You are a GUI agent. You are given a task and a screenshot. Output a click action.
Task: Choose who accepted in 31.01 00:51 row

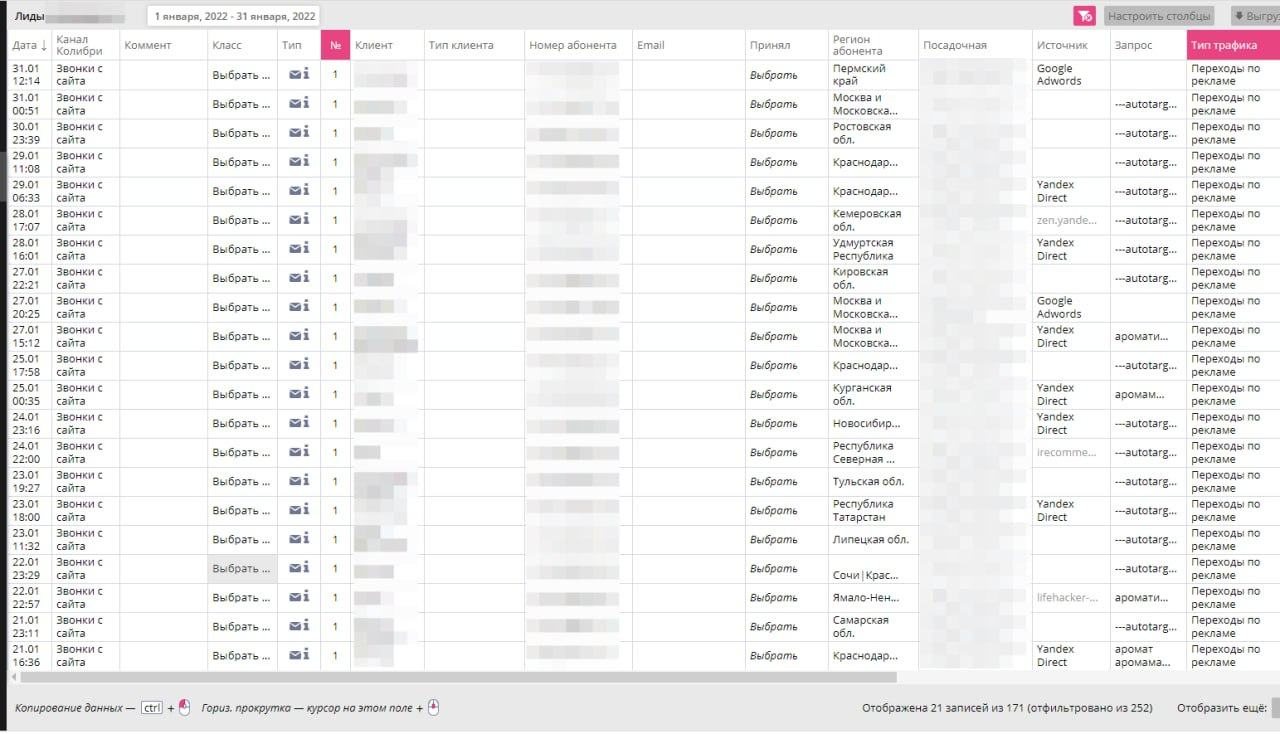pyautogui.click(x=774, y=104)
